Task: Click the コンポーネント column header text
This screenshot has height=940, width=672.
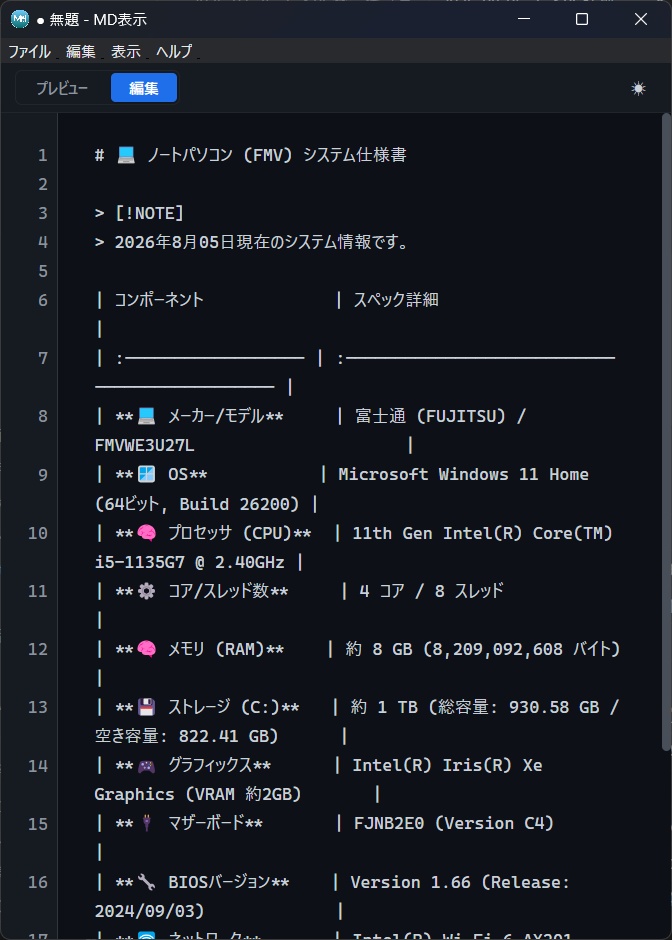Action: (x=159, y=300)
